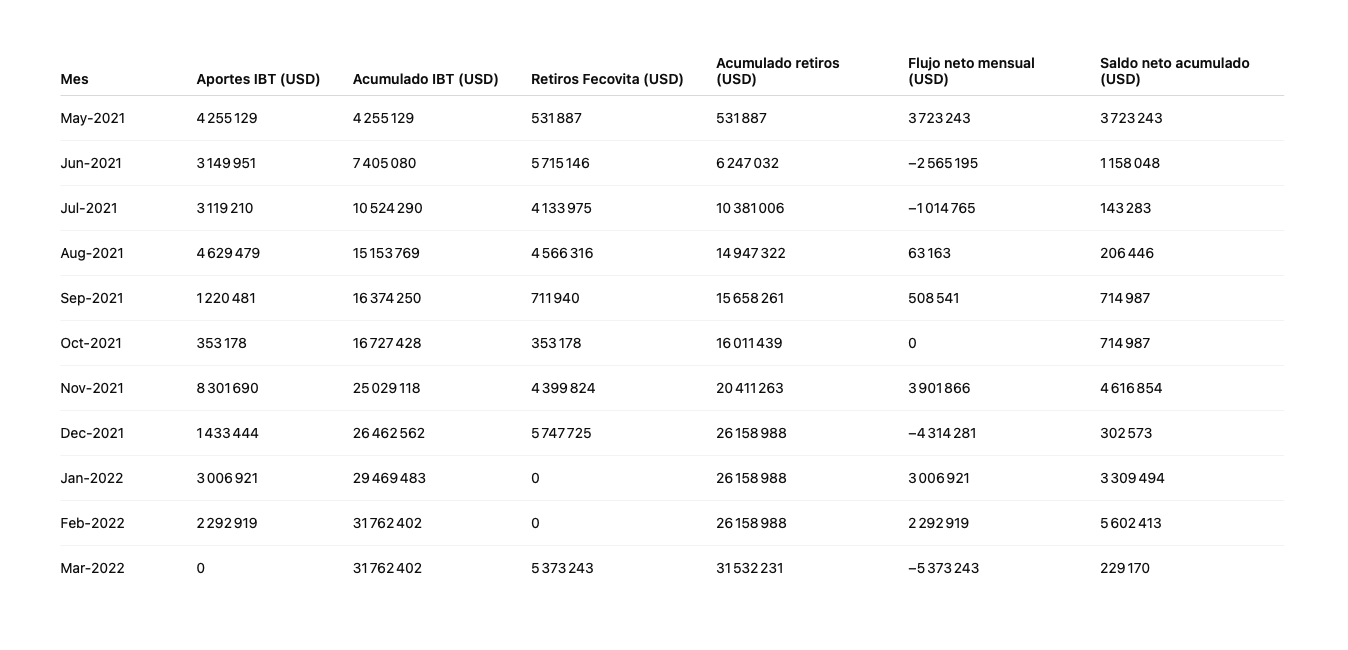This screenshot has height=650, width=1348.
Task: Select the zero Aportes IBT in Mar-2022 row
Action: coord(201,568)
